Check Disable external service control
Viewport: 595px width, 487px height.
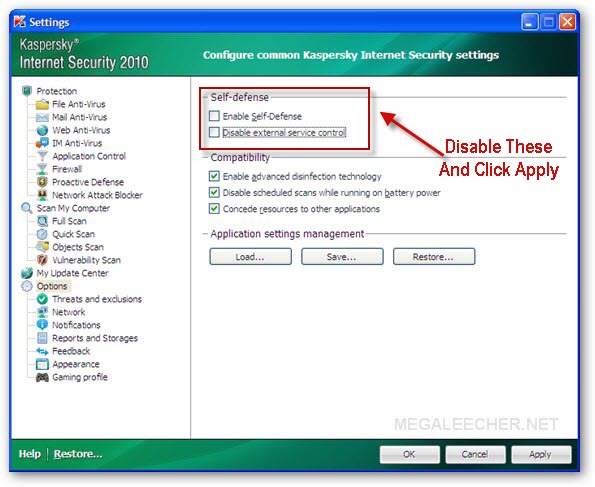pos(214,132)
